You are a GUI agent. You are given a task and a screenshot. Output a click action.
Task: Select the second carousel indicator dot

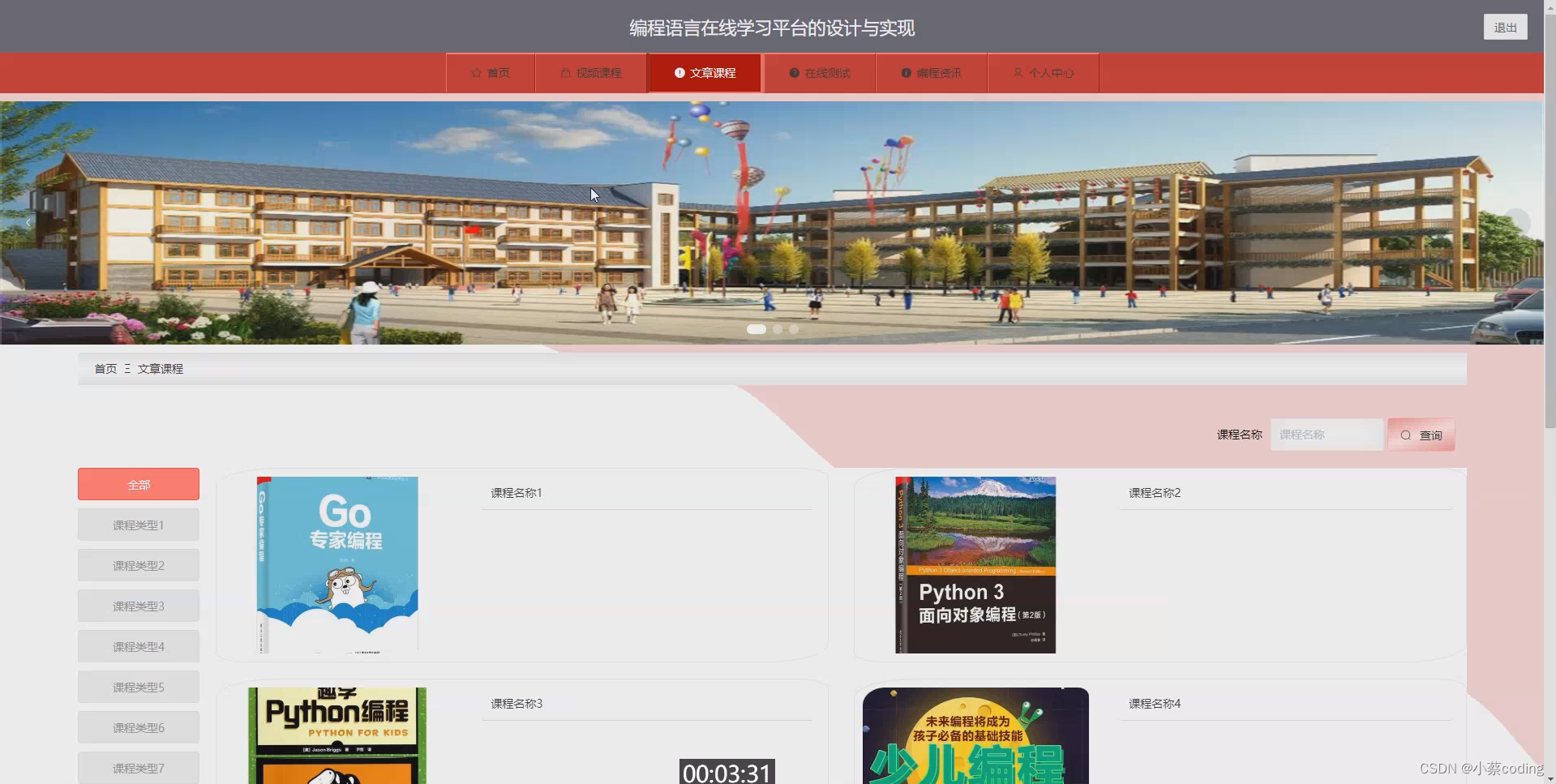tap(778, 329)
